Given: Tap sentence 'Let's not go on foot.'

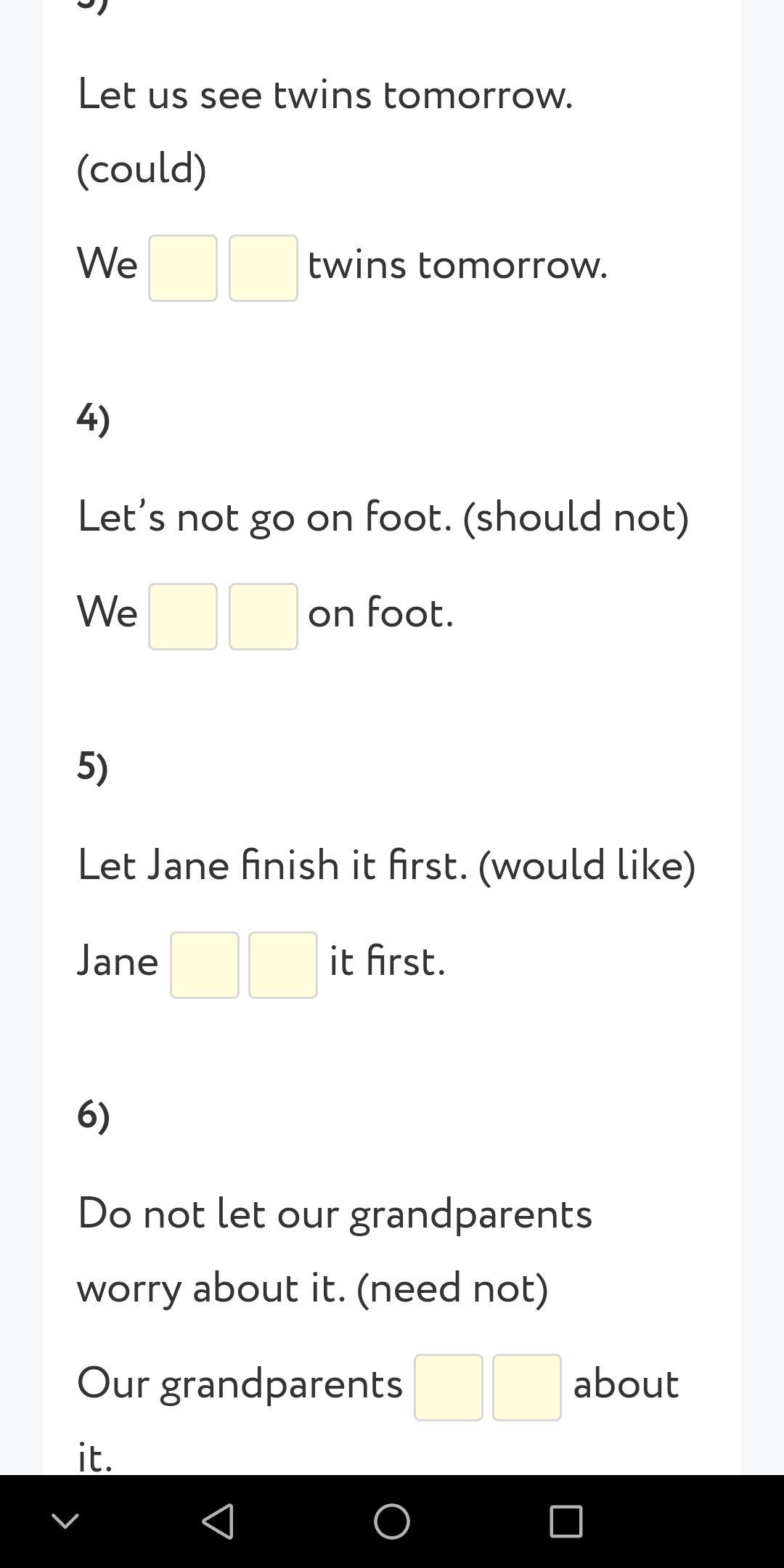Looking at the screenshot, I should pos(264,518).
